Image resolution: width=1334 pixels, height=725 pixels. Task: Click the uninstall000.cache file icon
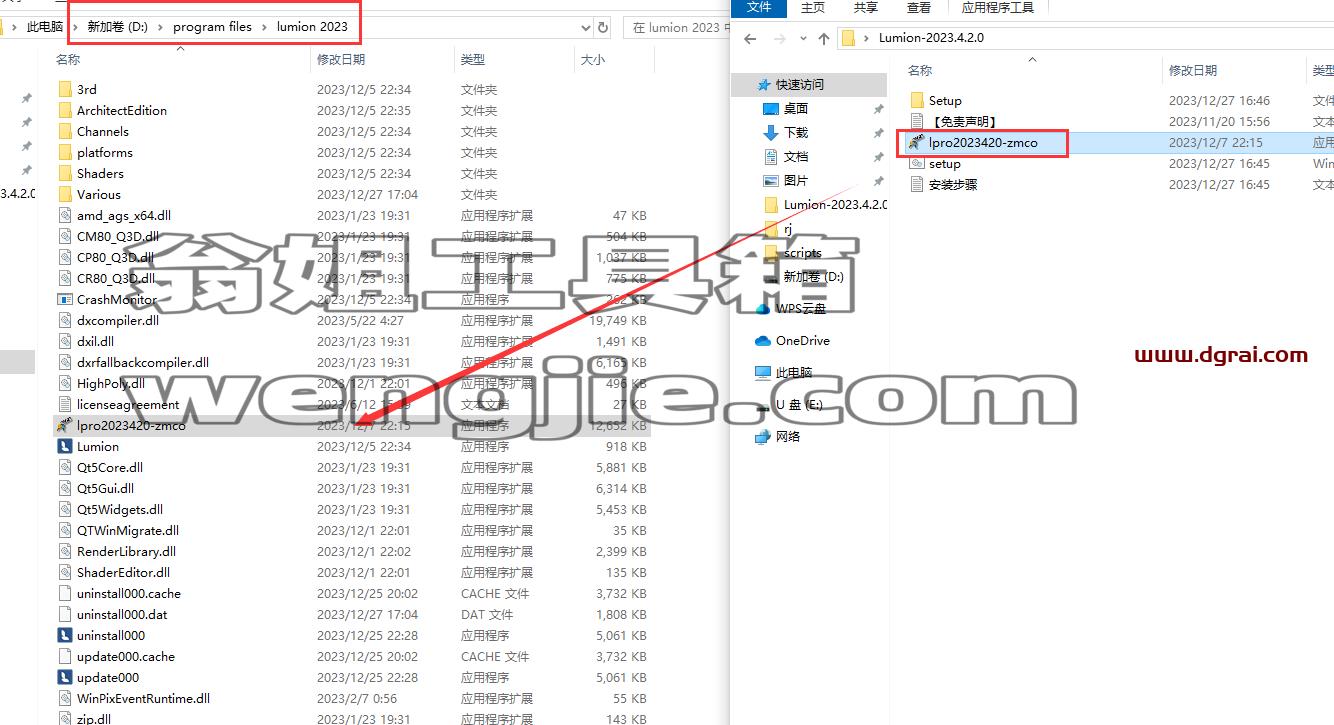click(x=65, y=593)
